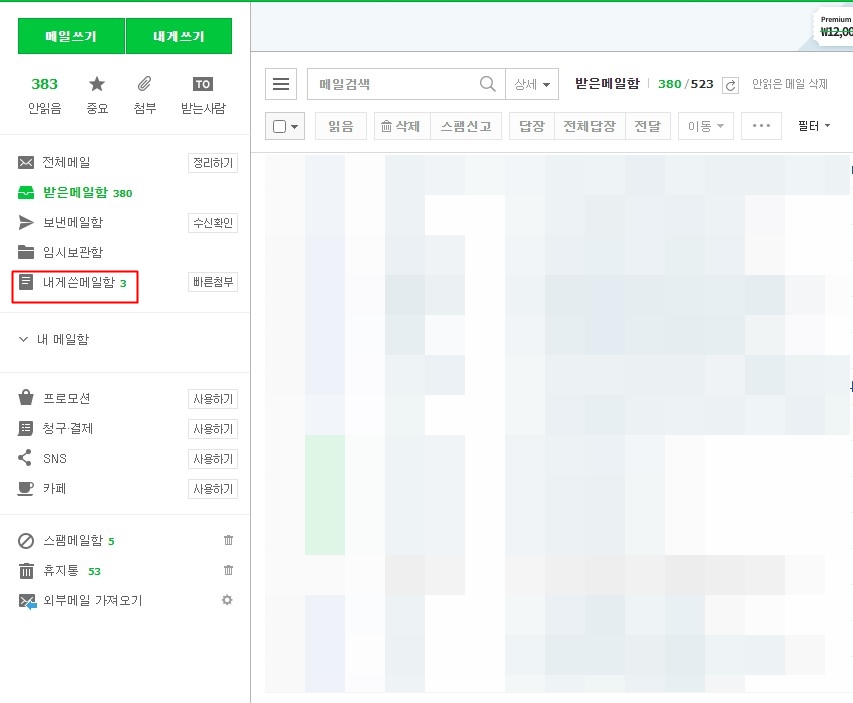
Task: Open select-all checkbox dropdown arrow
Action: coord(294,127)
